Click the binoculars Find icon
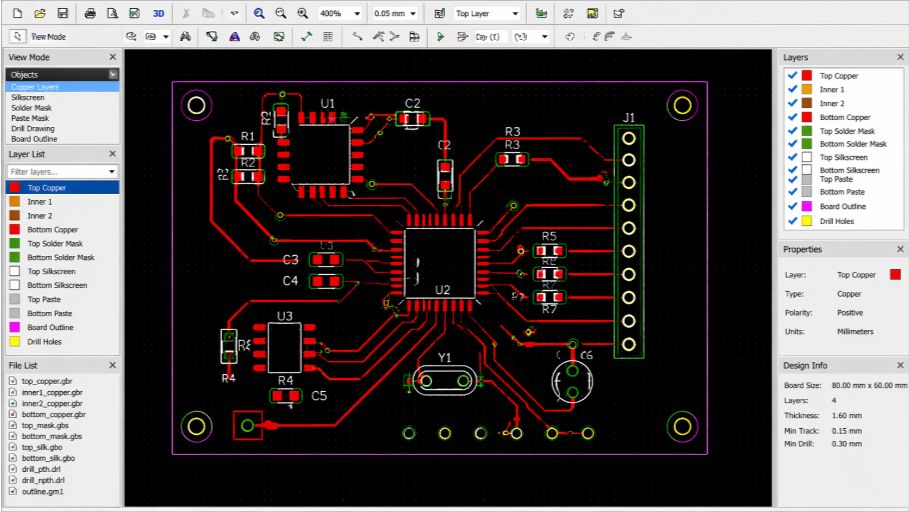The height and width of the screenshot is (512, 909). pos(185,37)
